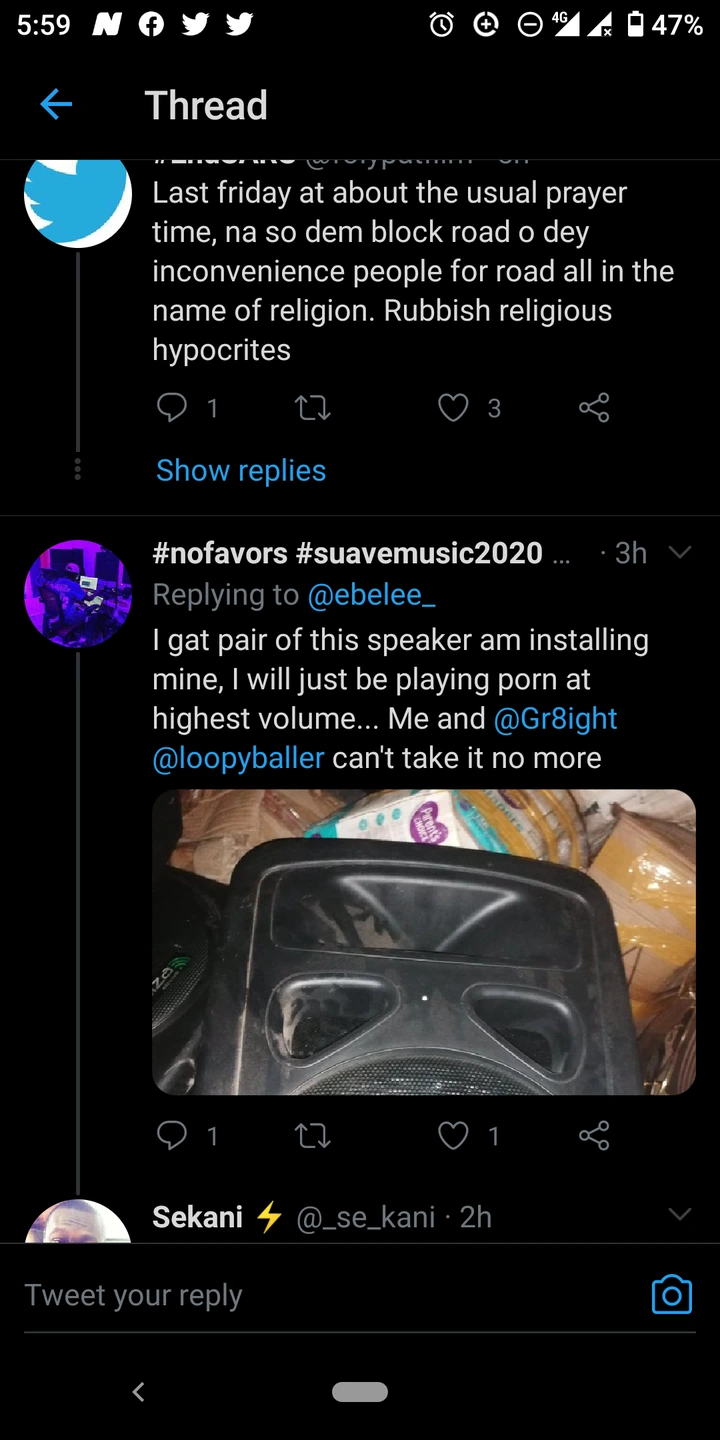
Task: Share the religious hypocrites tweet
Action: pos(594,407)
